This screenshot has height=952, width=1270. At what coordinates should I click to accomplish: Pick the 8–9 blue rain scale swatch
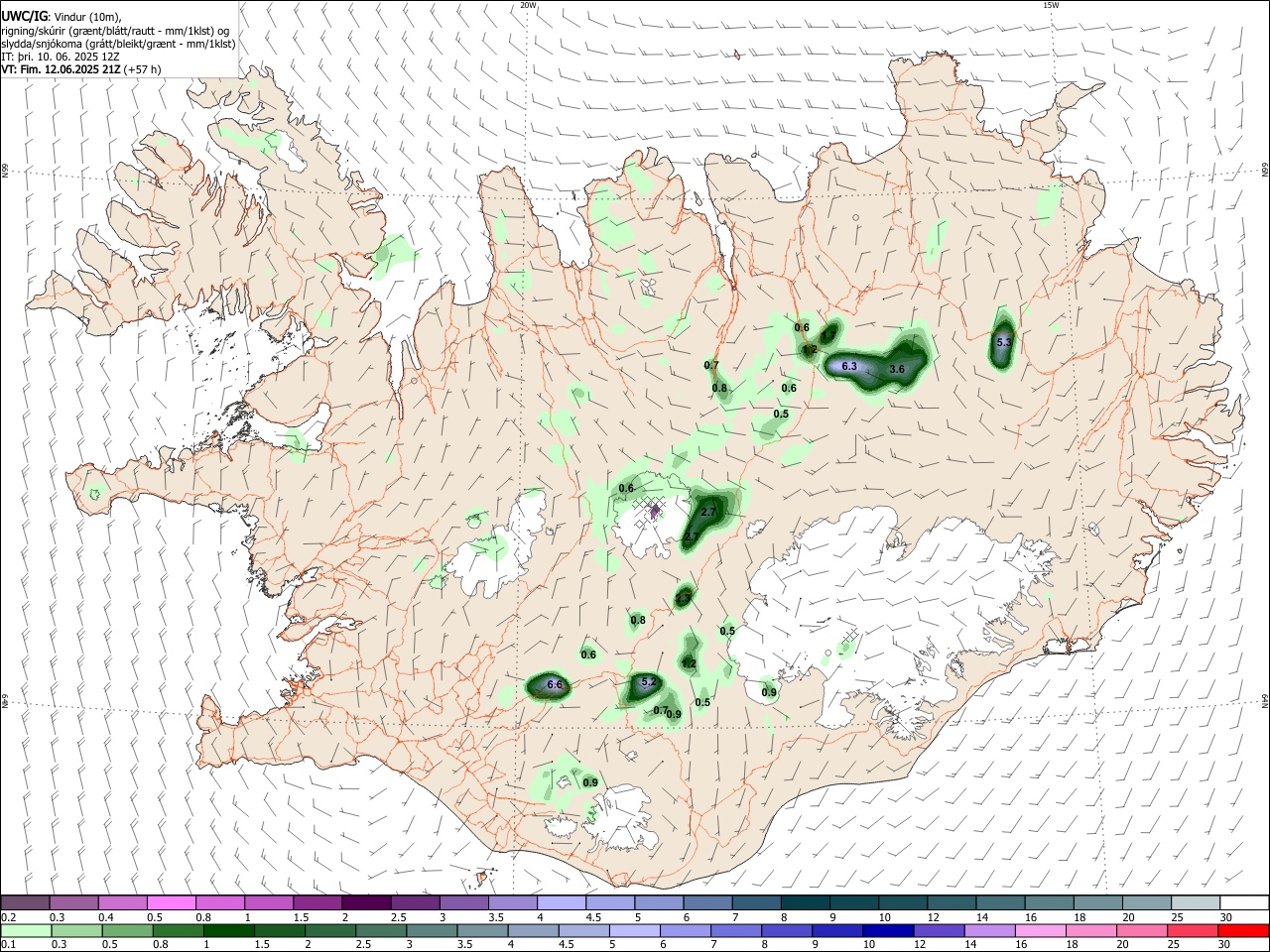[787, 930]
